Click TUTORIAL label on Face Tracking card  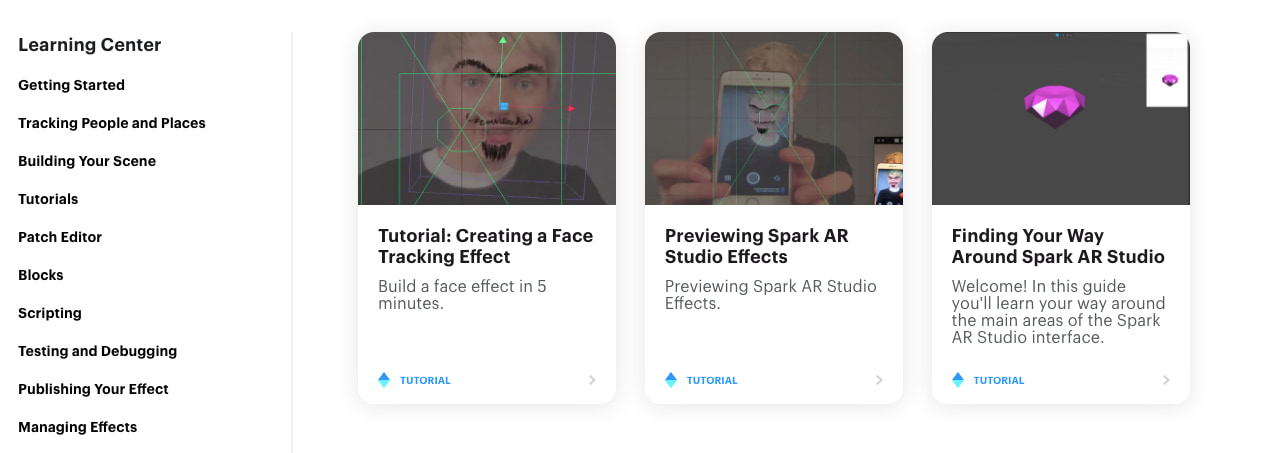coord(425,380)
